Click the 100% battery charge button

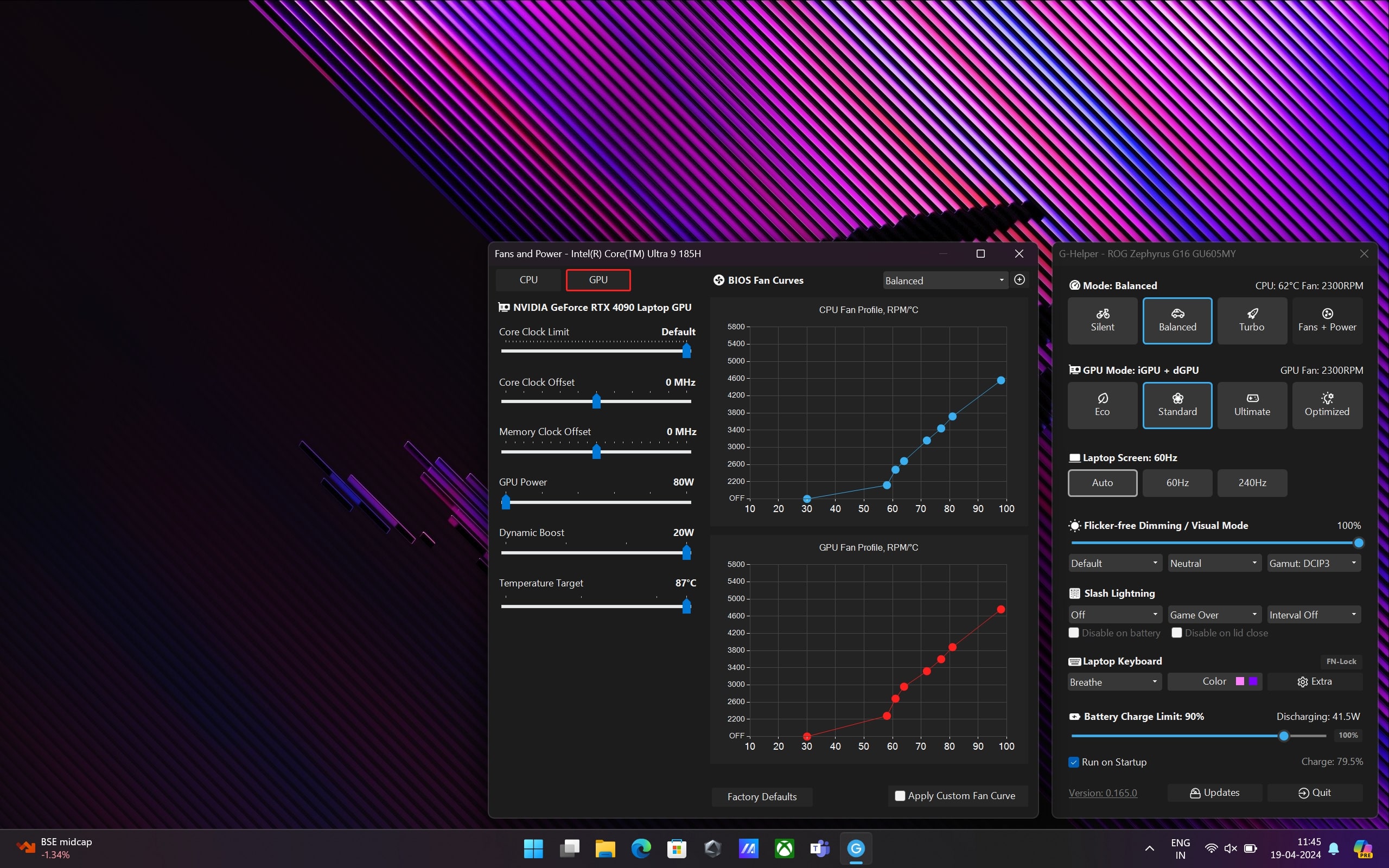click(1347, 736)
